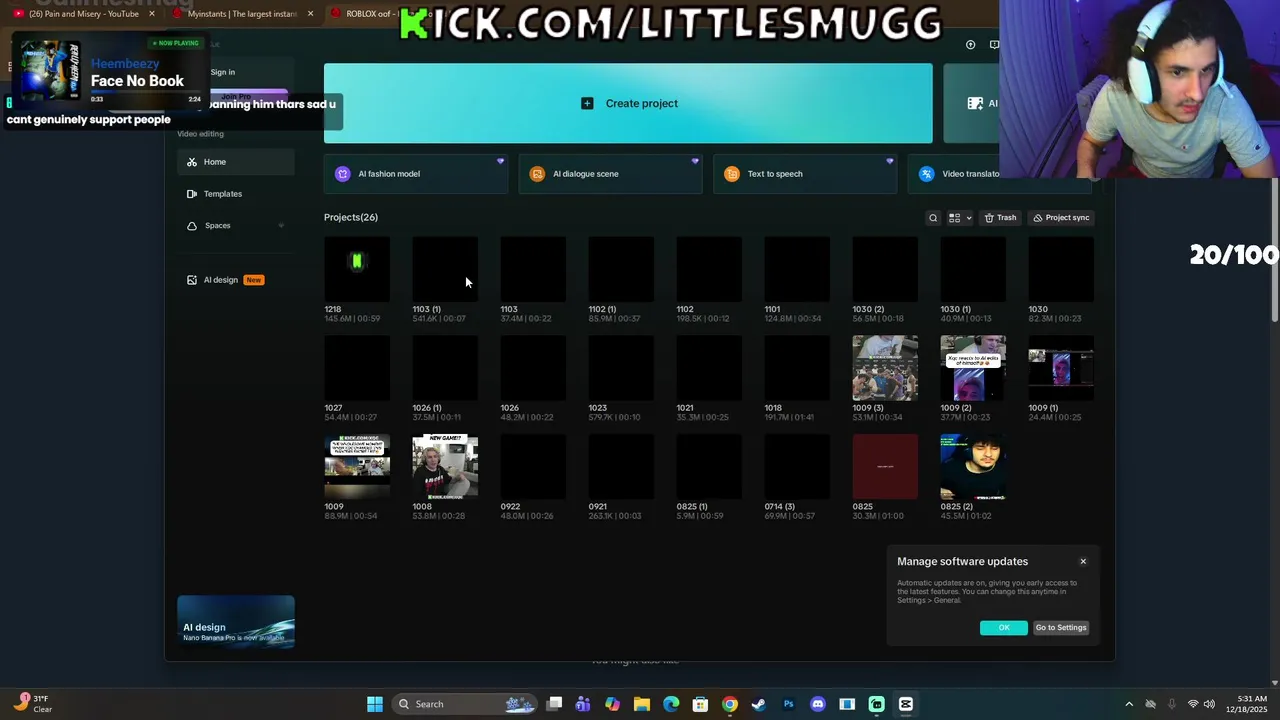Open Discord from the taskbar
Screen dimensions: 1280x720
click(818, 704)
